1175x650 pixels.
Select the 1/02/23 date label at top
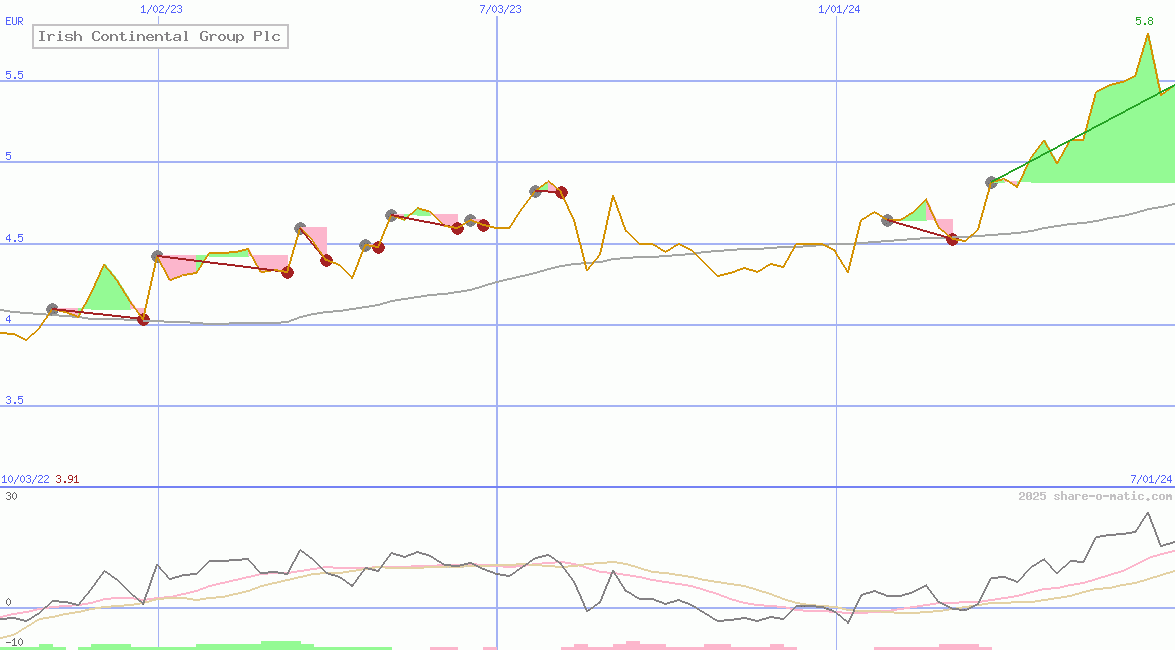tap(161, 9)
